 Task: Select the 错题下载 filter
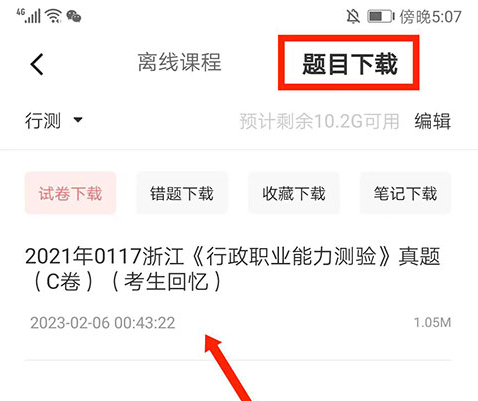[x=182, y=193]
